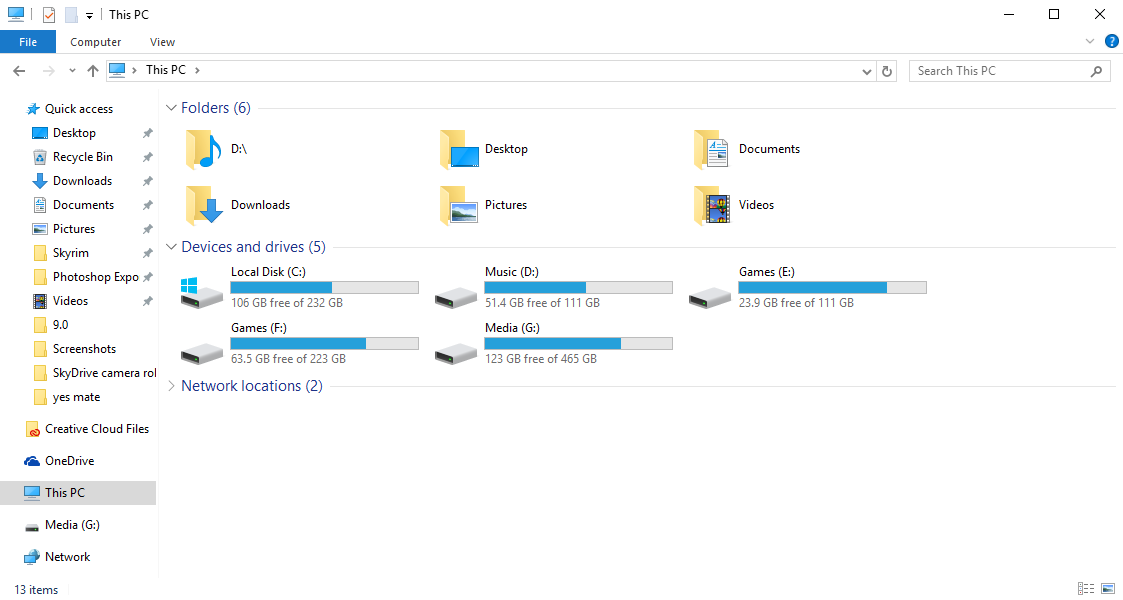Switch to Details view icon in status bar
The width and height of the screenshot is (1123, 600).
pyautogui.click(x=1086, y=589)
